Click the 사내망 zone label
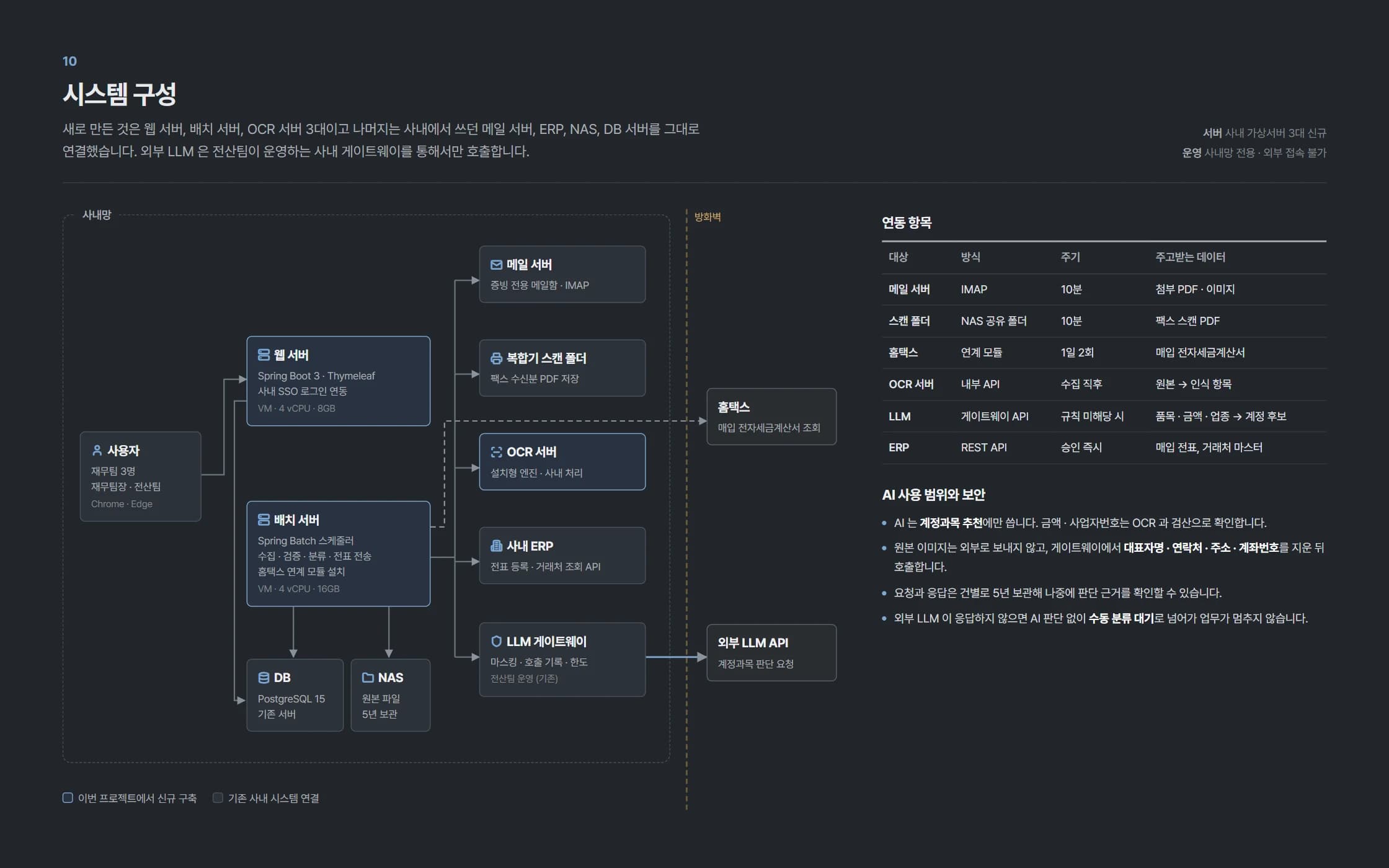The image size is (1389, 868). (x=97, y=215)
